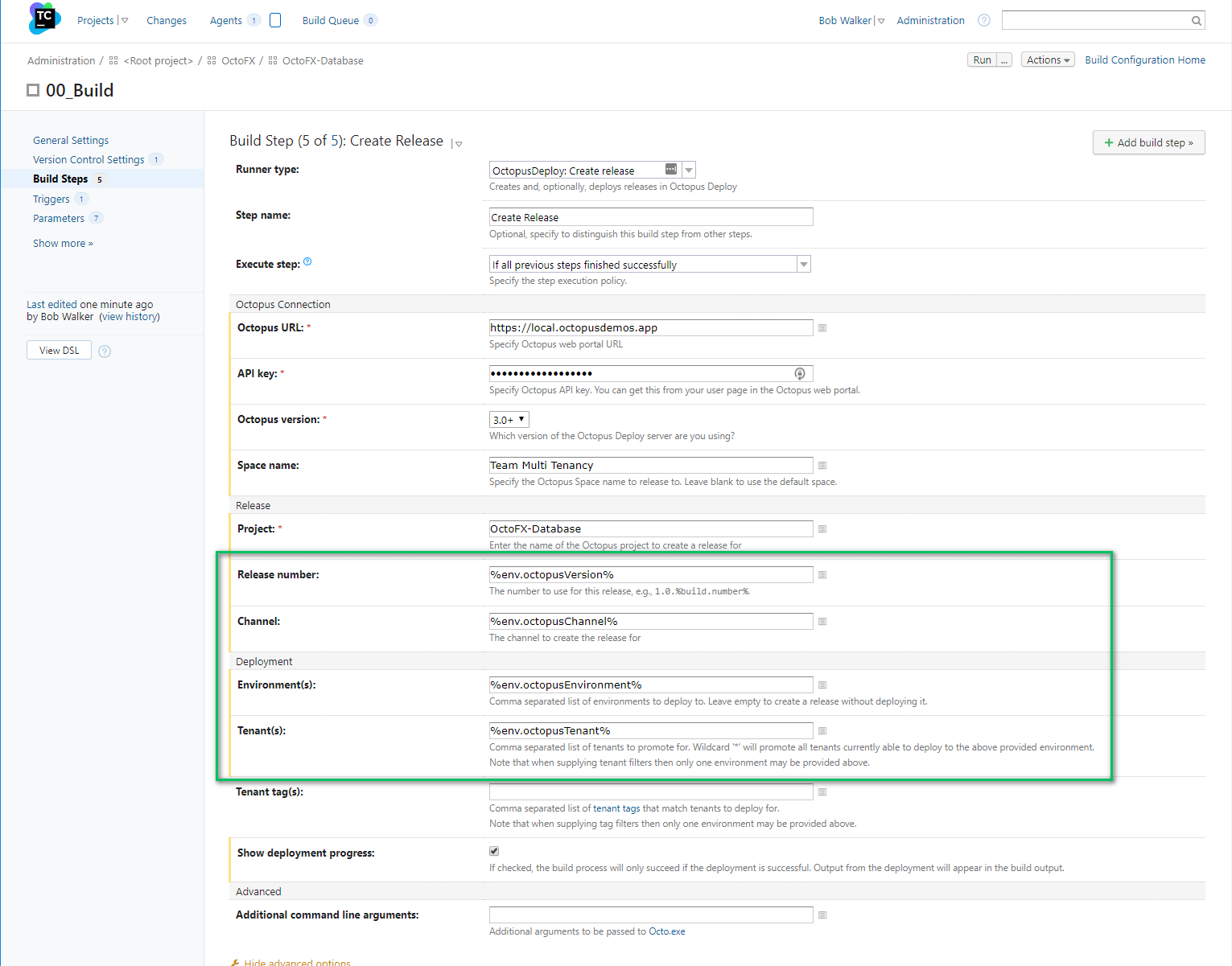Expand the Execute step dropdown

pyautogui.click(x=803, y=265)
